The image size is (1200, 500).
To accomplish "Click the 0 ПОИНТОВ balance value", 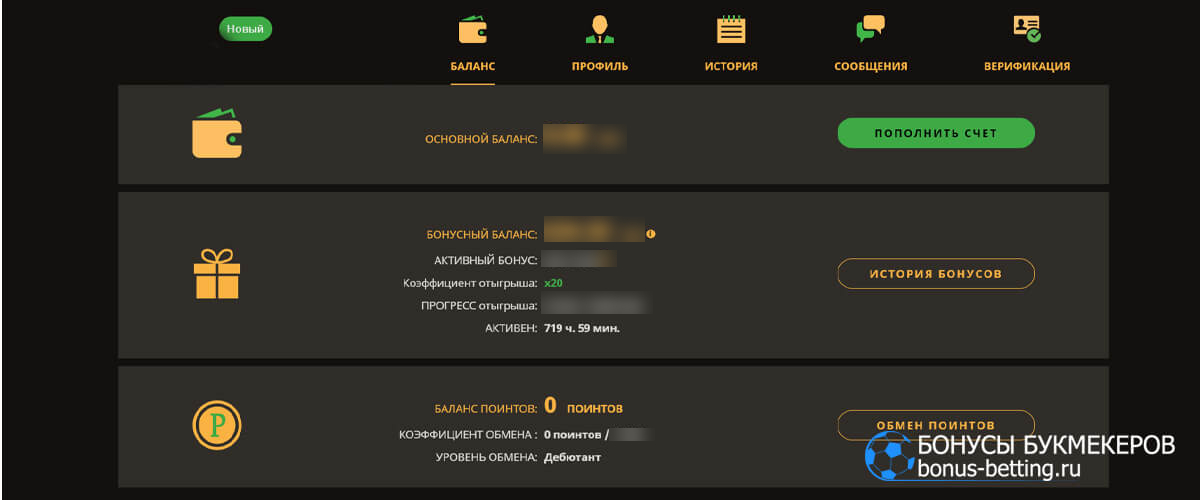I will click(584, 406).
